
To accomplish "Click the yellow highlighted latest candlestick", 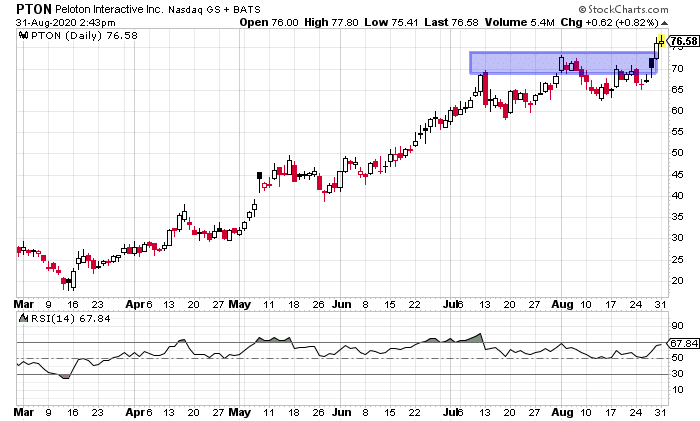I will (661, 42).
